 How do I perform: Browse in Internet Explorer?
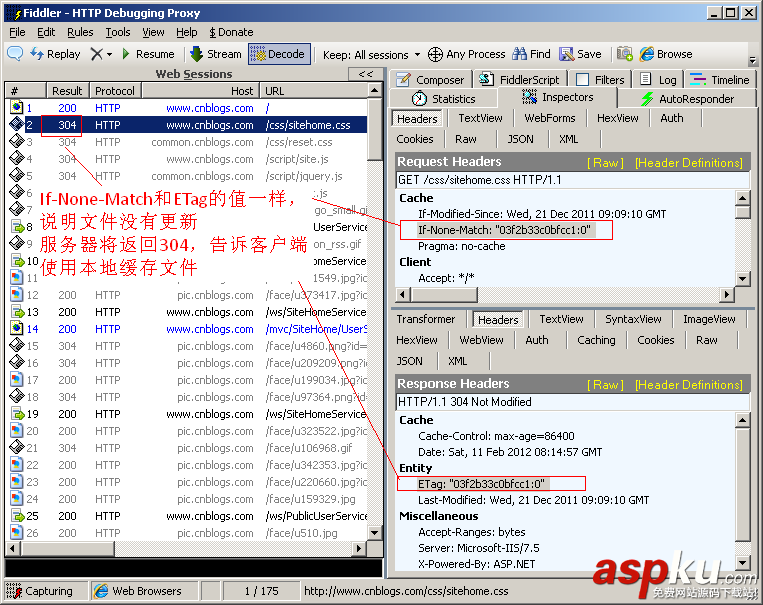click(x=666, y=54)
